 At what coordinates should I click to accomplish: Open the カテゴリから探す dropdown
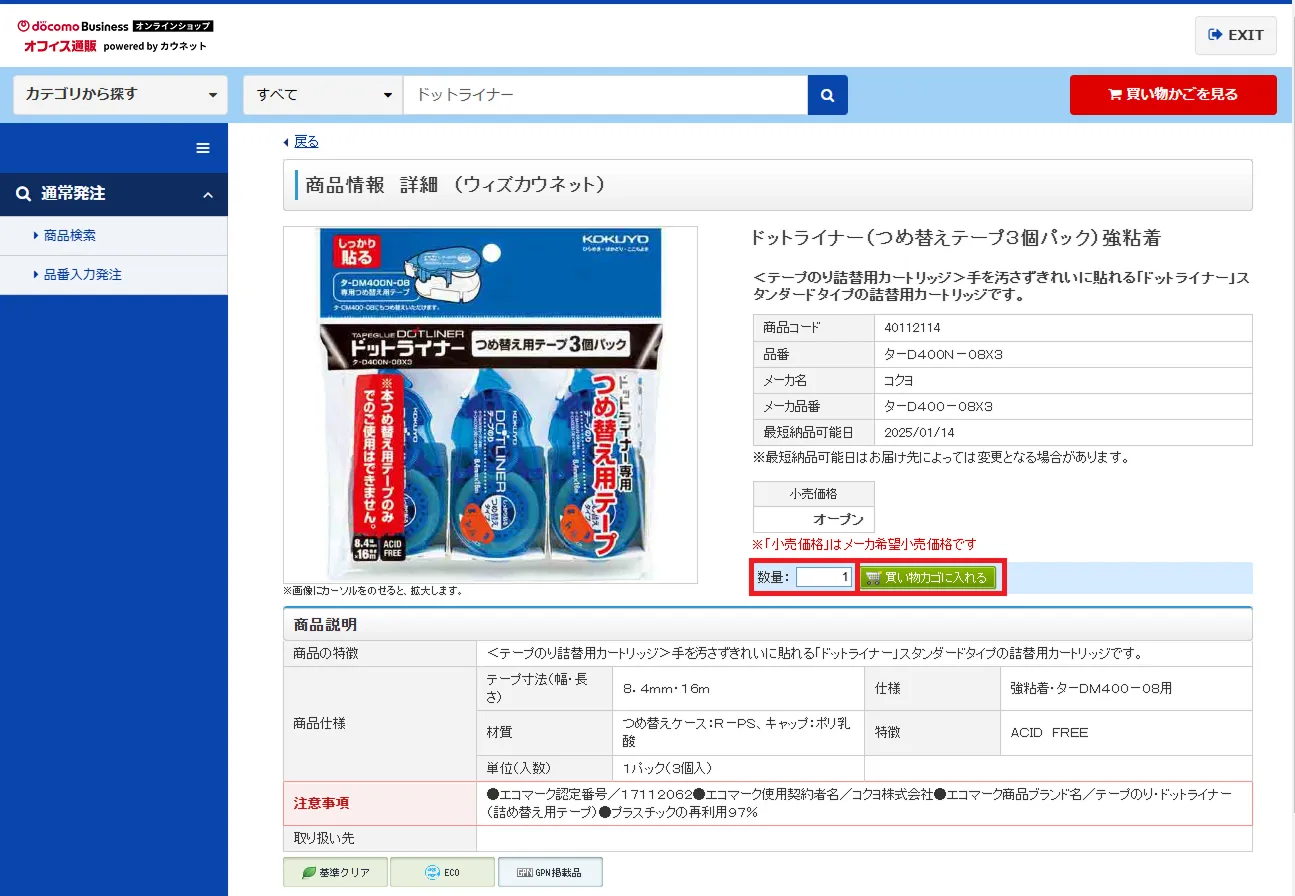tap(120, 95)
